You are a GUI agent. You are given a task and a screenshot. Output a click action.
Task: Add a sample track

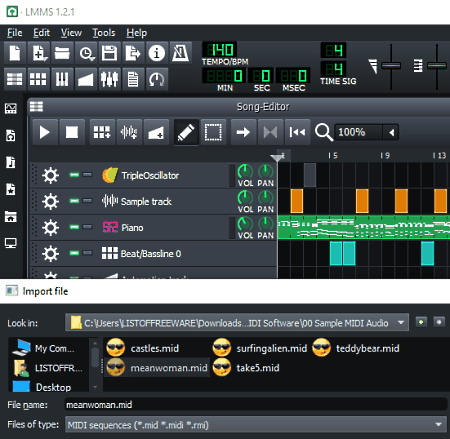click(129, 132)
